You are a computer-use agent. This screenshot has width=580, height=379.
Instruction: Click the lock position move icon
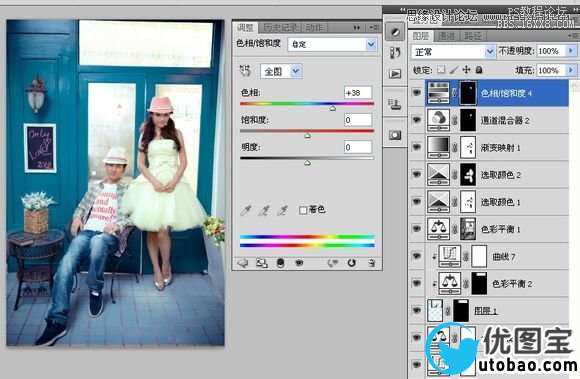coord(466,70)
